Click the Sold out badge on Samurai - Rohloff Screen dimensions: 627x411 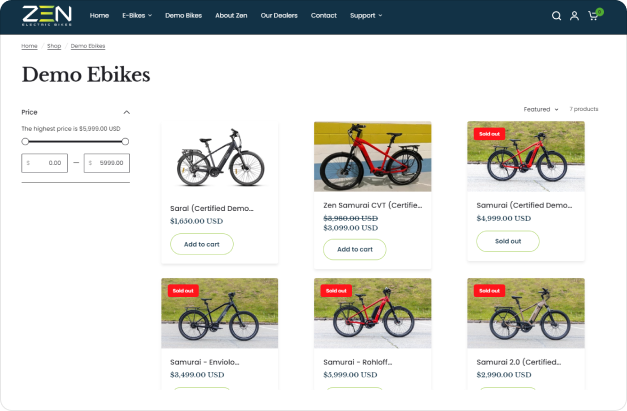[x=336, y=291]
